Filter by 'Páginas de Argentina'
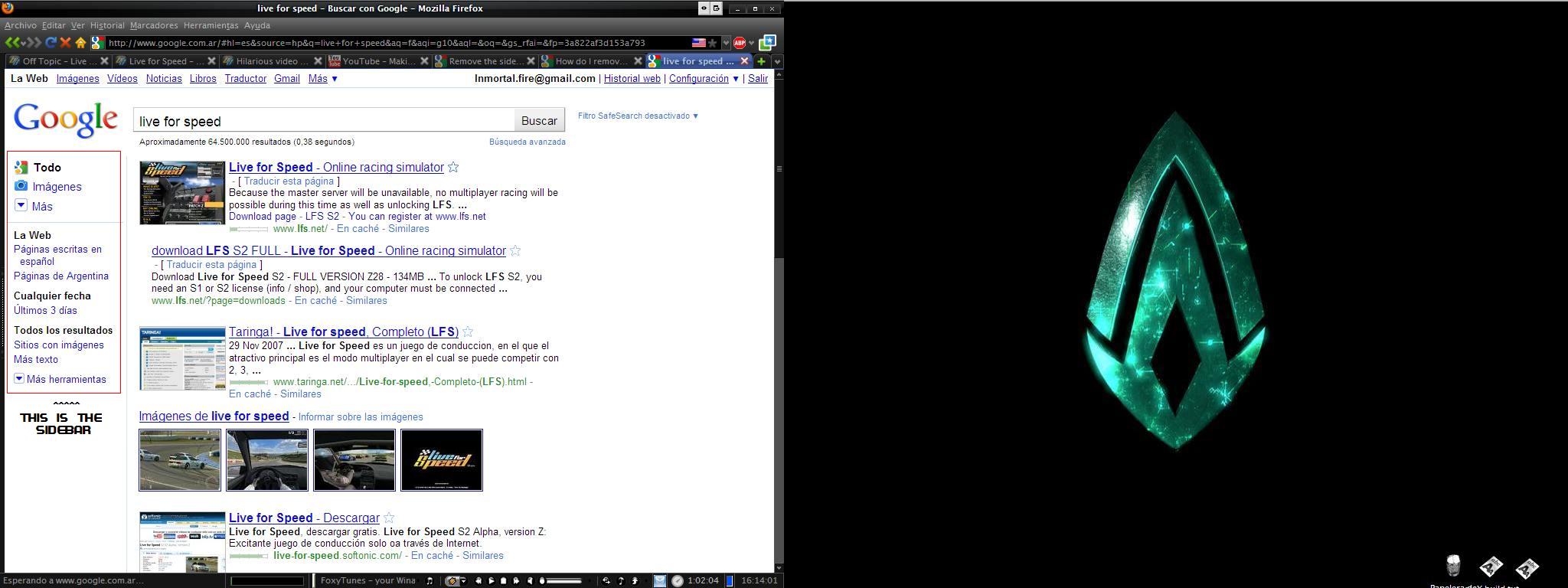Screen dimensions: 1568x588 [x=61, y=276]
